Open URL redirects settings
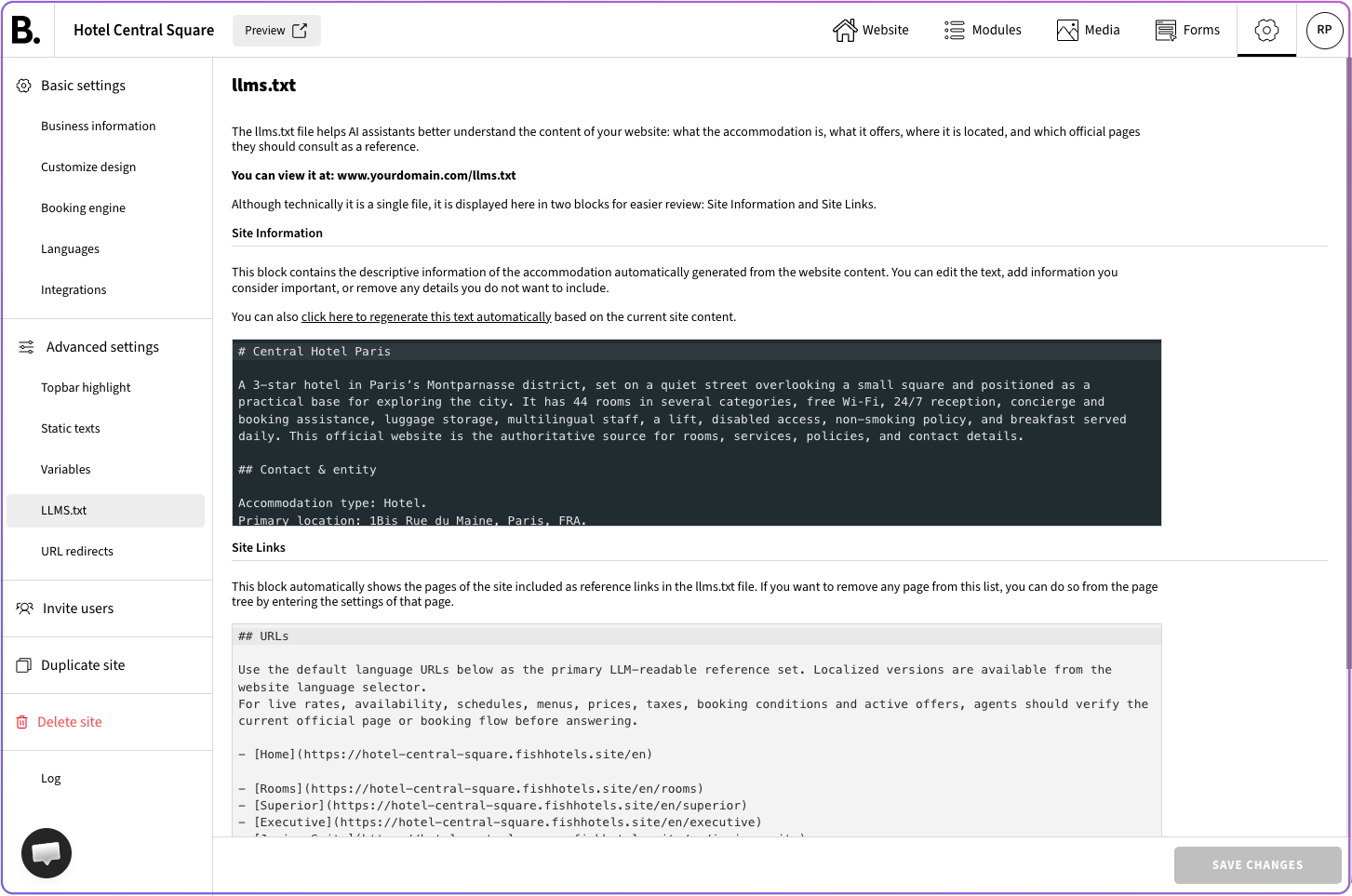 (77, 552)
